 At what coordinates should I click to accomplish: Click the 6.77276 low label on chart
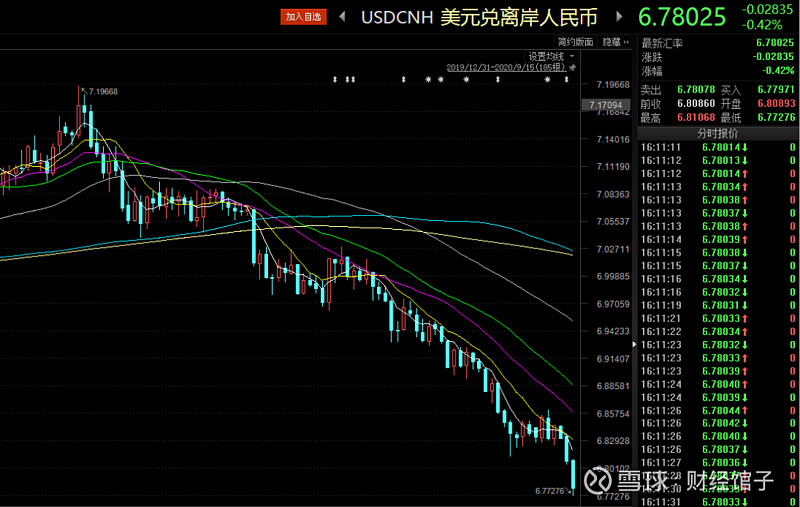[x=549, y=491]
